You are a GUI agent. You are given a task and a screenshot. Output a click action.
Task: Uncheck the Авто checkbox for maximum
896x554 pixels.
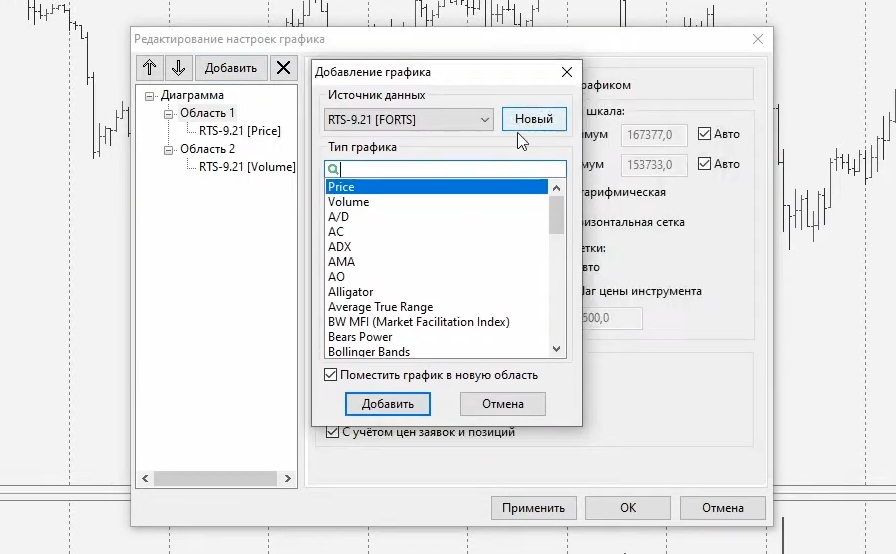704,134
